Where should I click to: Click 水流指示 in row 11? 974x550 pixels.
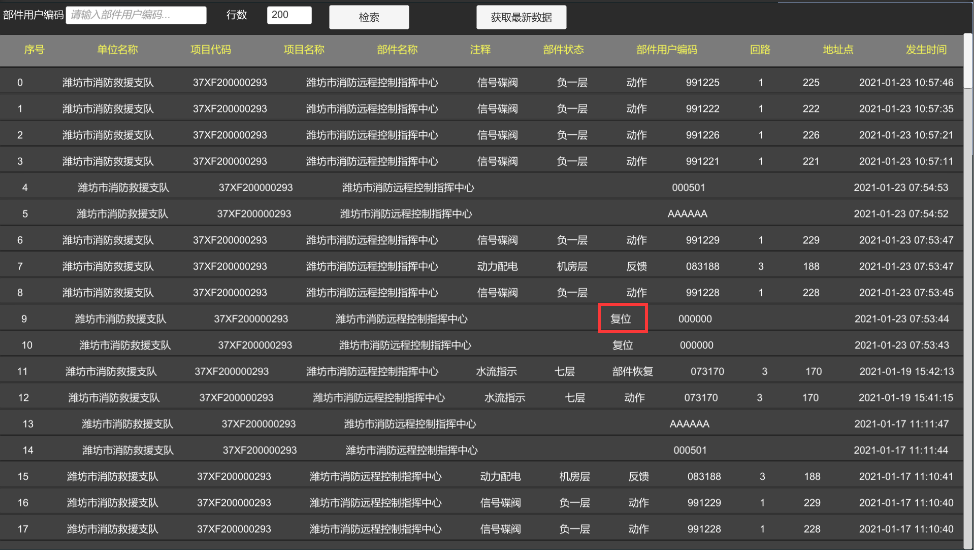[496, 372]
